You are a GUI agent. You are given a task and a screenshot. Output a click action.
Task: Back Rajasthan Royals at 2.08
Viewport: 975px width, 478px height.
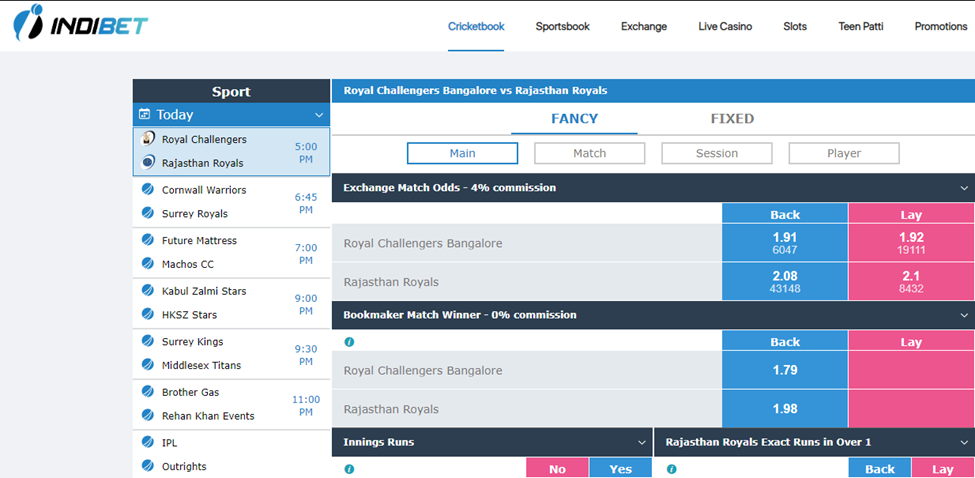click(x=785, y=282)
